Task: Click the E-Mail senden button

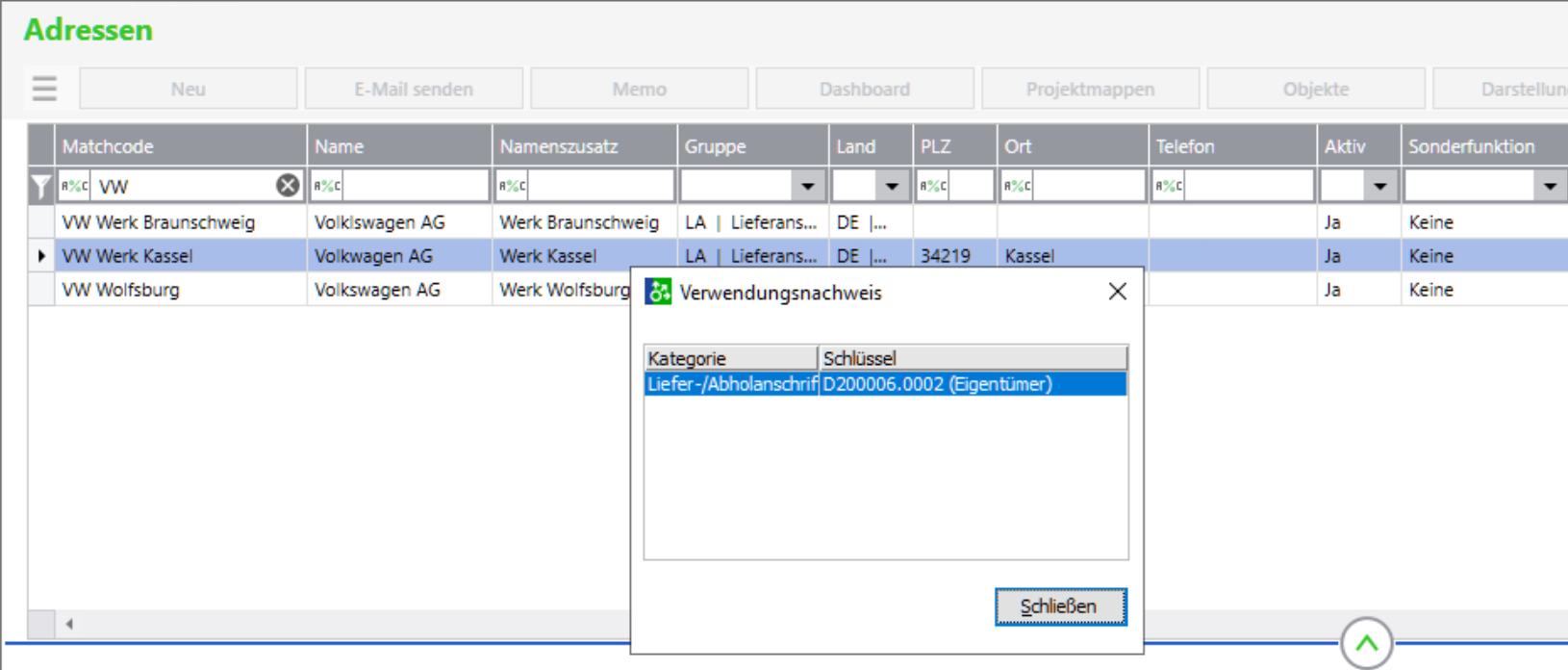Action: [414, 89]
